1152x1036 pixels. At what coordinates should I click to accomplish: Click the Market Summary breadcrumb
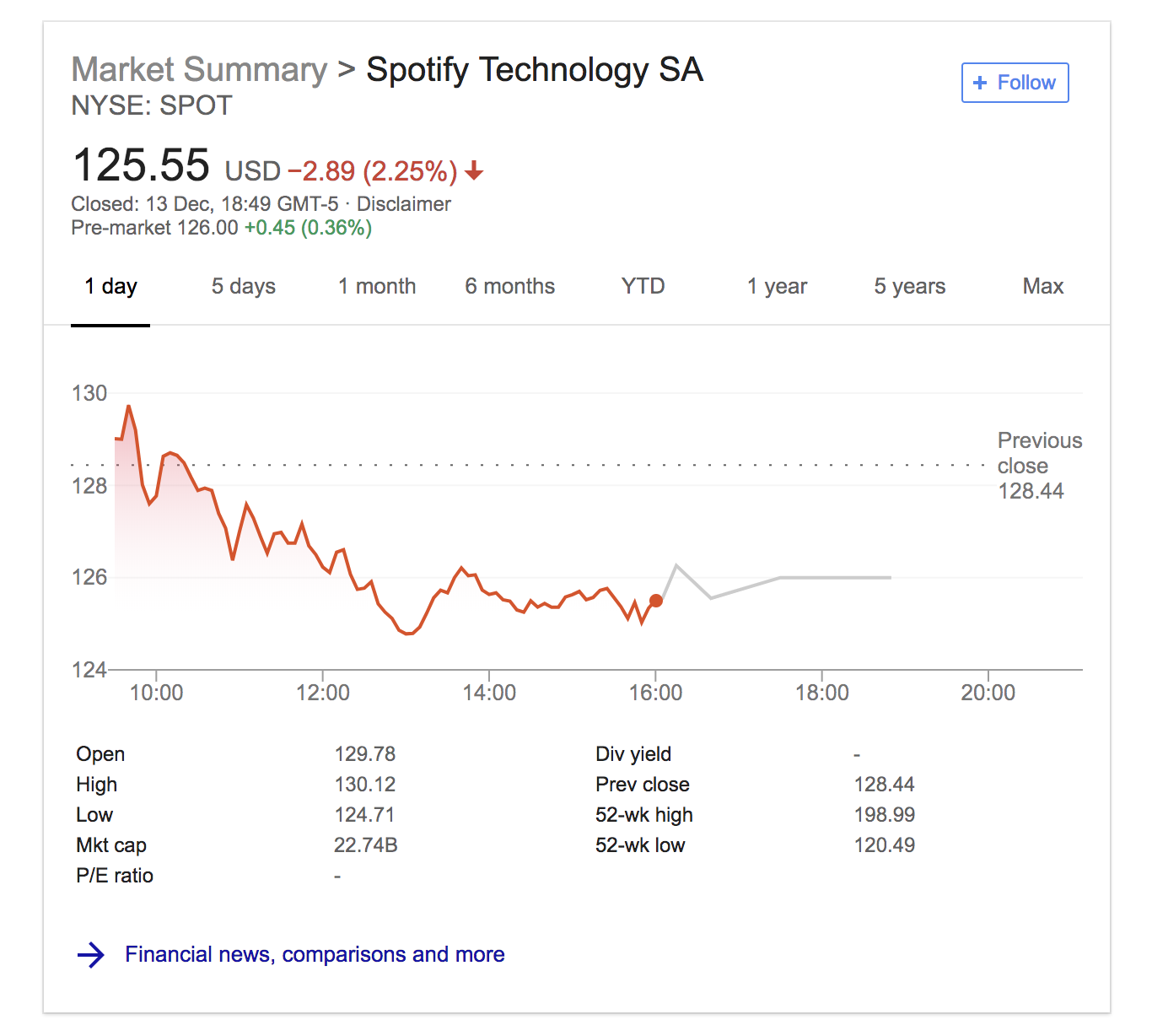[199, 70]
